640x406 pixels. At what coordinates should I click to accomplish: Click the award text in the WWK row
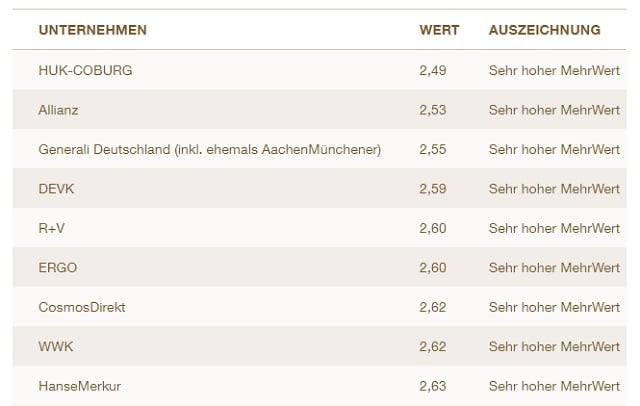(x=554, y=346)
